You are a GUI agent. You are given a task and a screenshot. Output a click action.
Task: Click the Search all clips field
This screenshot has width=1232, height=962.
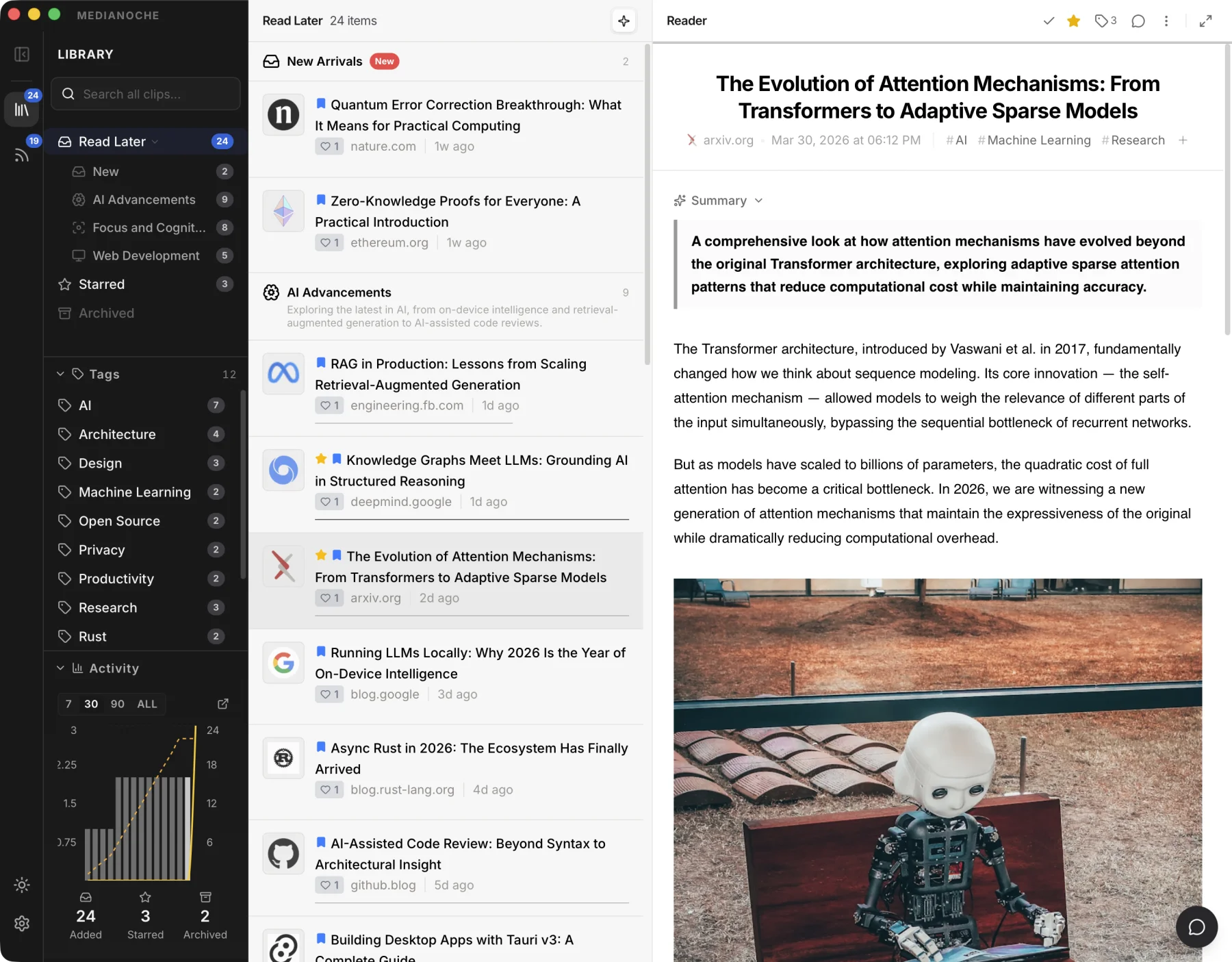145,94
